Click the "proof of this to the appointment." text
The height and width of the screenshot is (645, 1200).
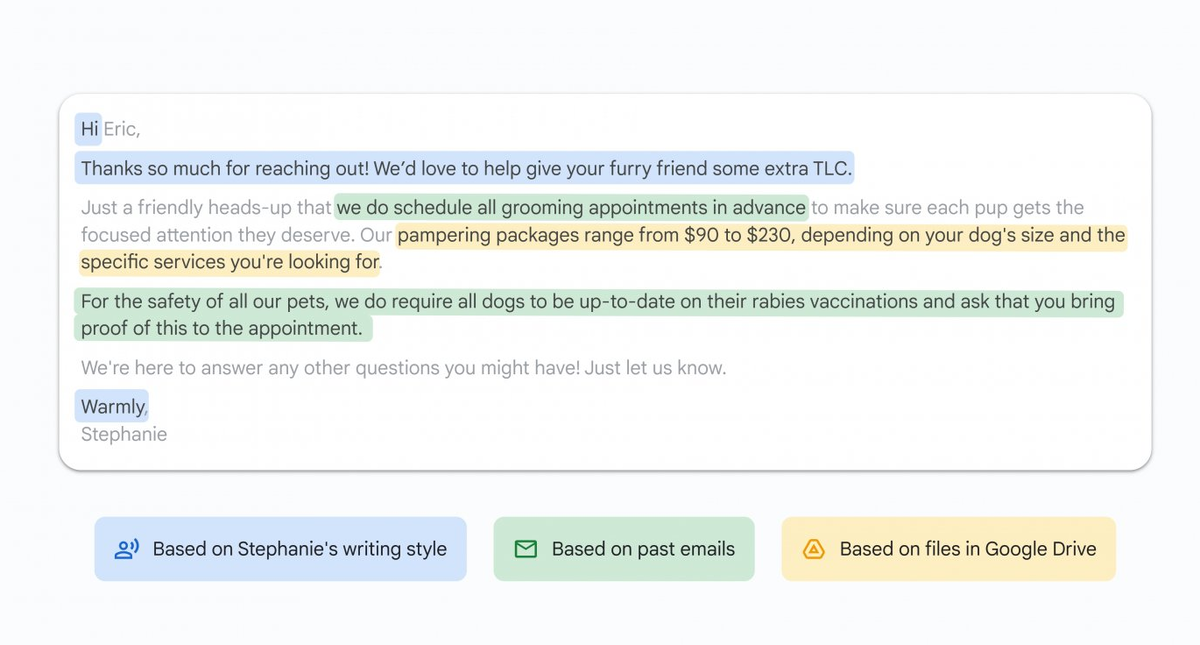coord(221,328)
